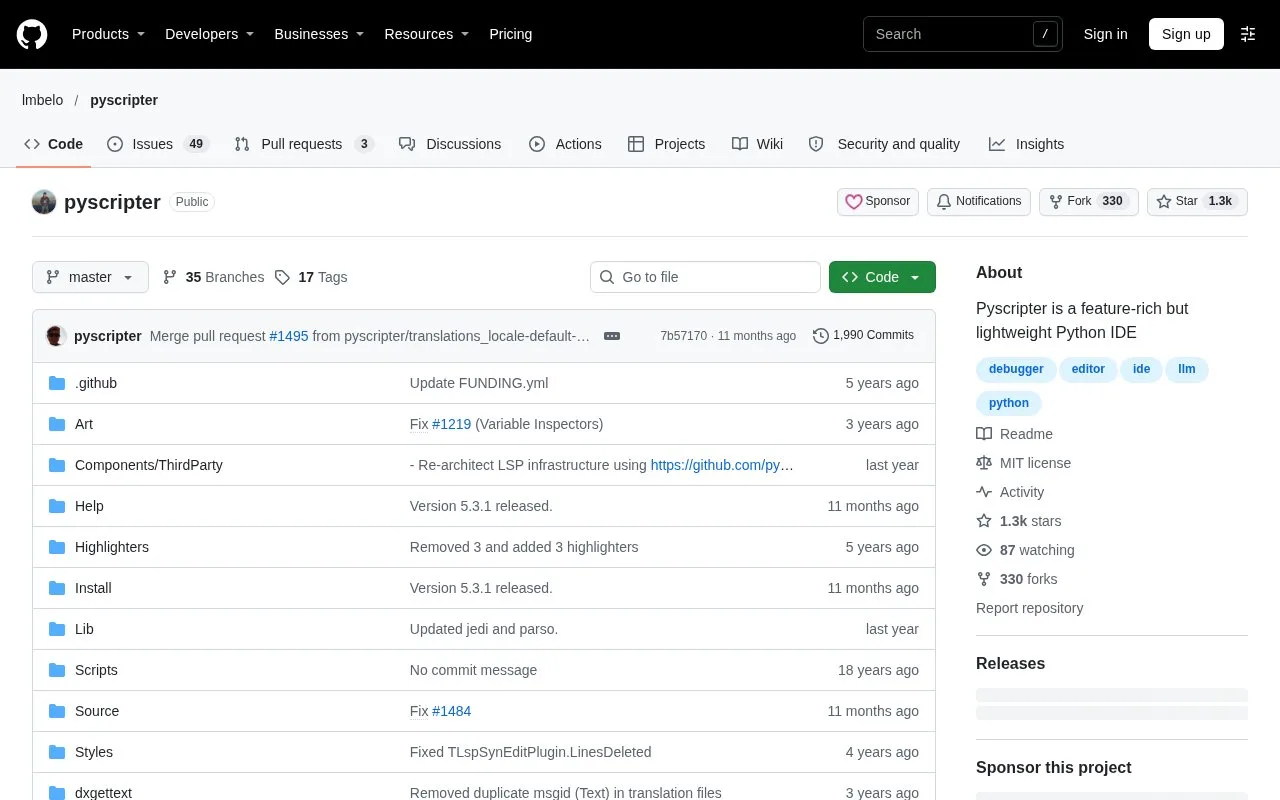Open issue #1484 link in Source row
1280x800 pixels.
click(x=451, y=711)
